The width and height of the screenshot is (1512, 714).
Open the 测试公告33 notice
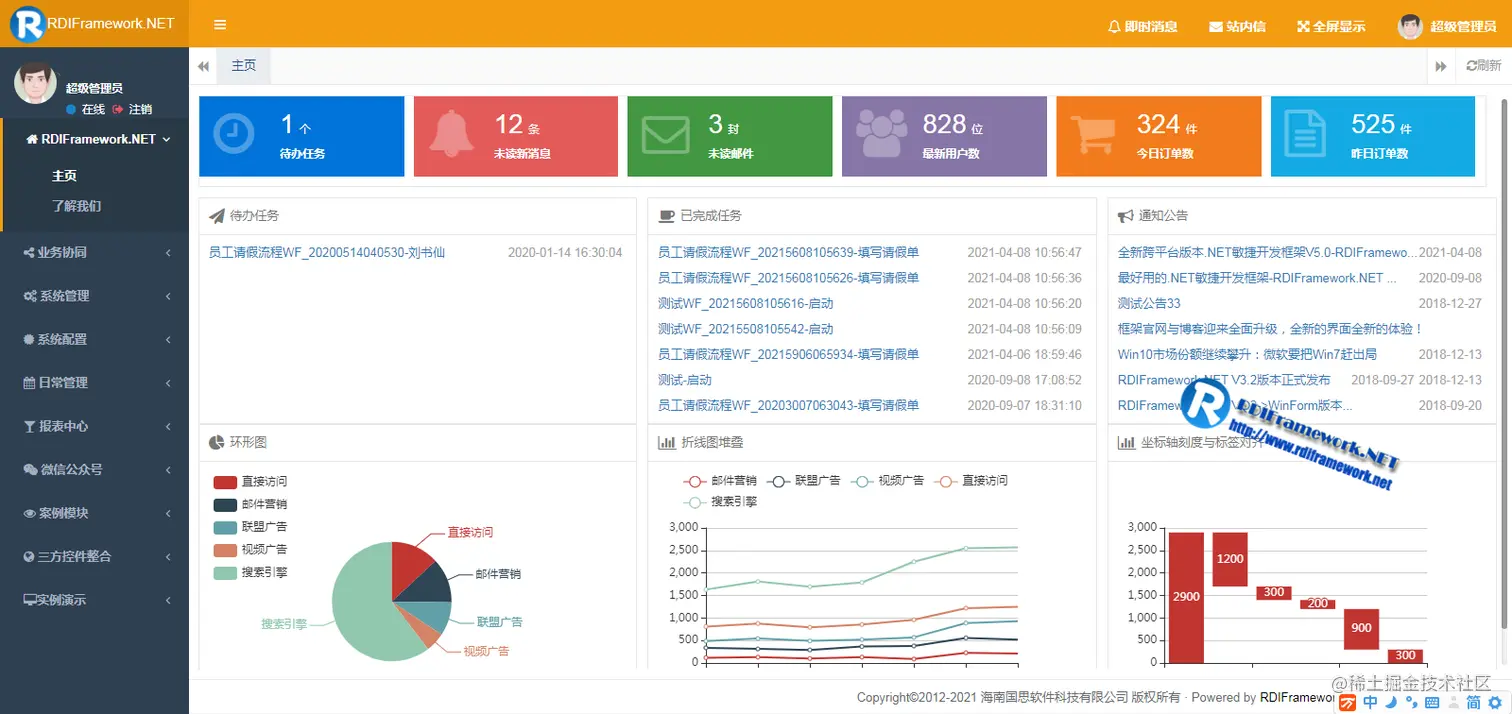[1148, 303]
